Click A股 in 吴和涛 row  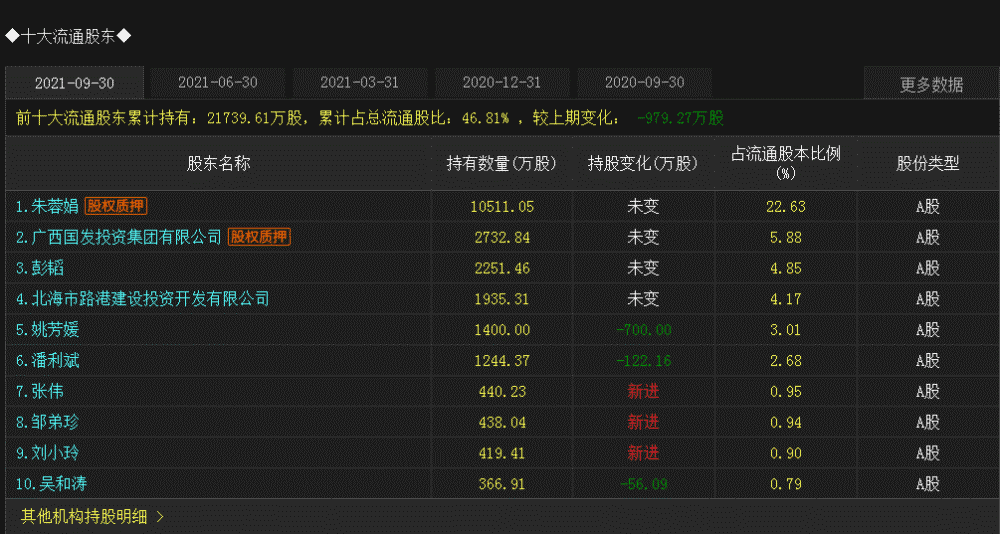click(928, 484)
